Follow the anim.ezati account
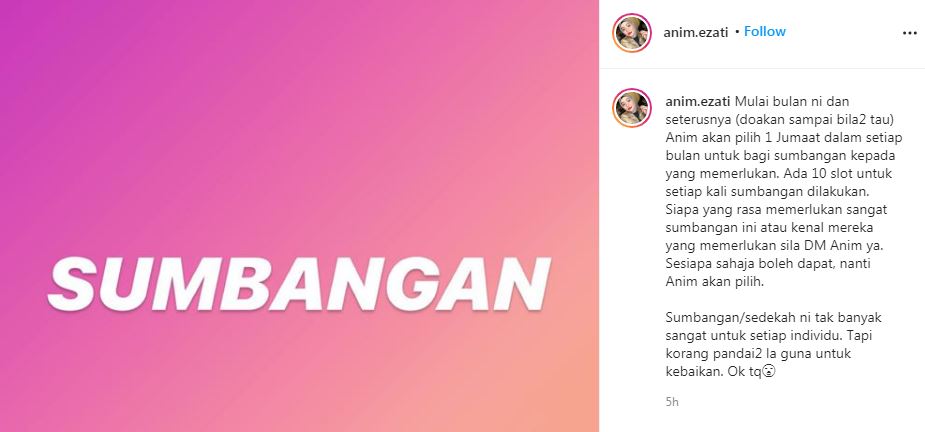The height and width of the screenshot is (432, 925). 765,32
